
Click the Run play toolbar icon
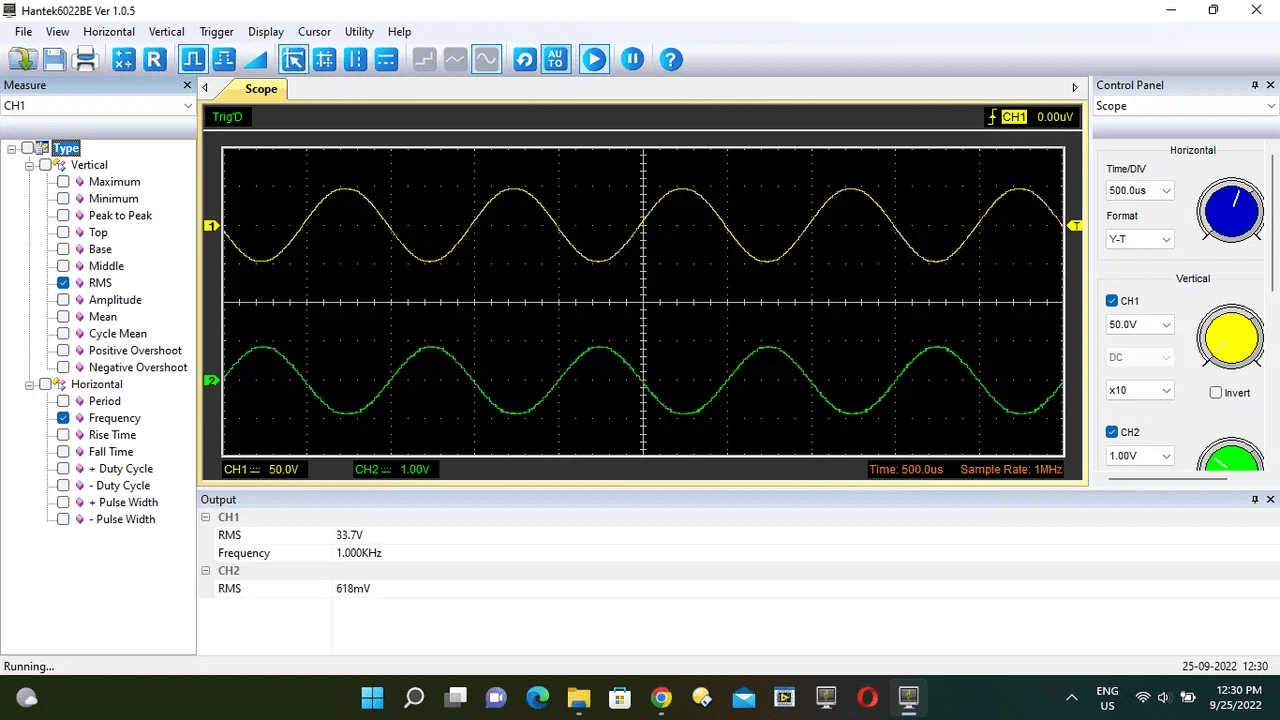pos(594,59)
